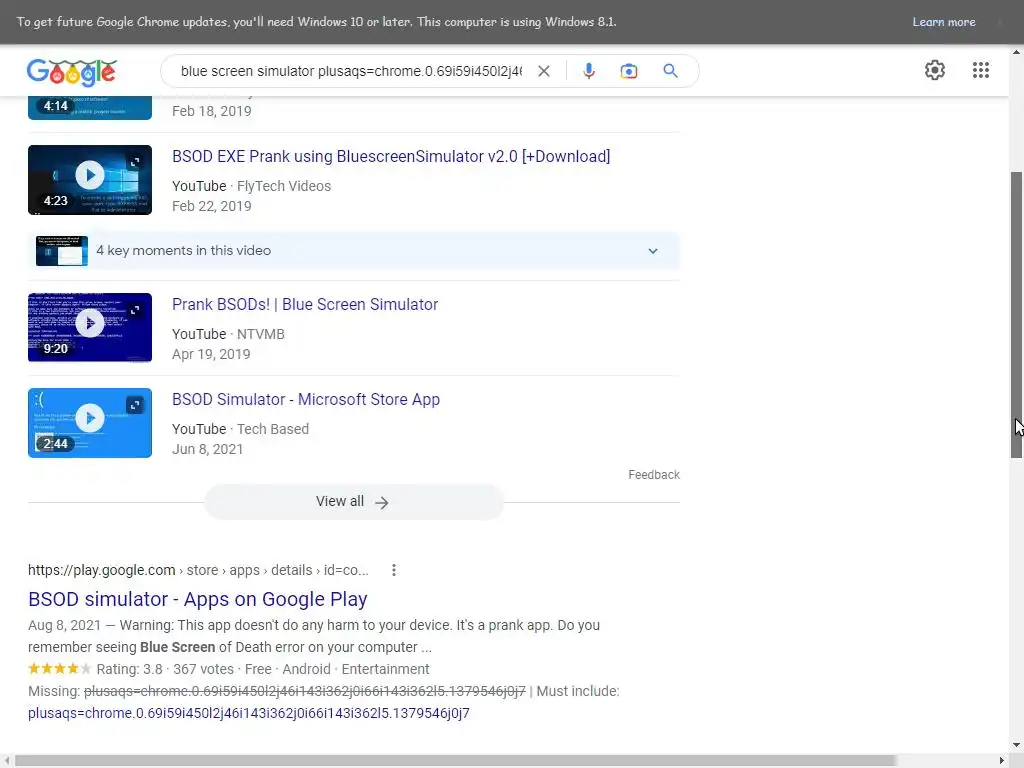Click into the search query field

coord(351,71)
